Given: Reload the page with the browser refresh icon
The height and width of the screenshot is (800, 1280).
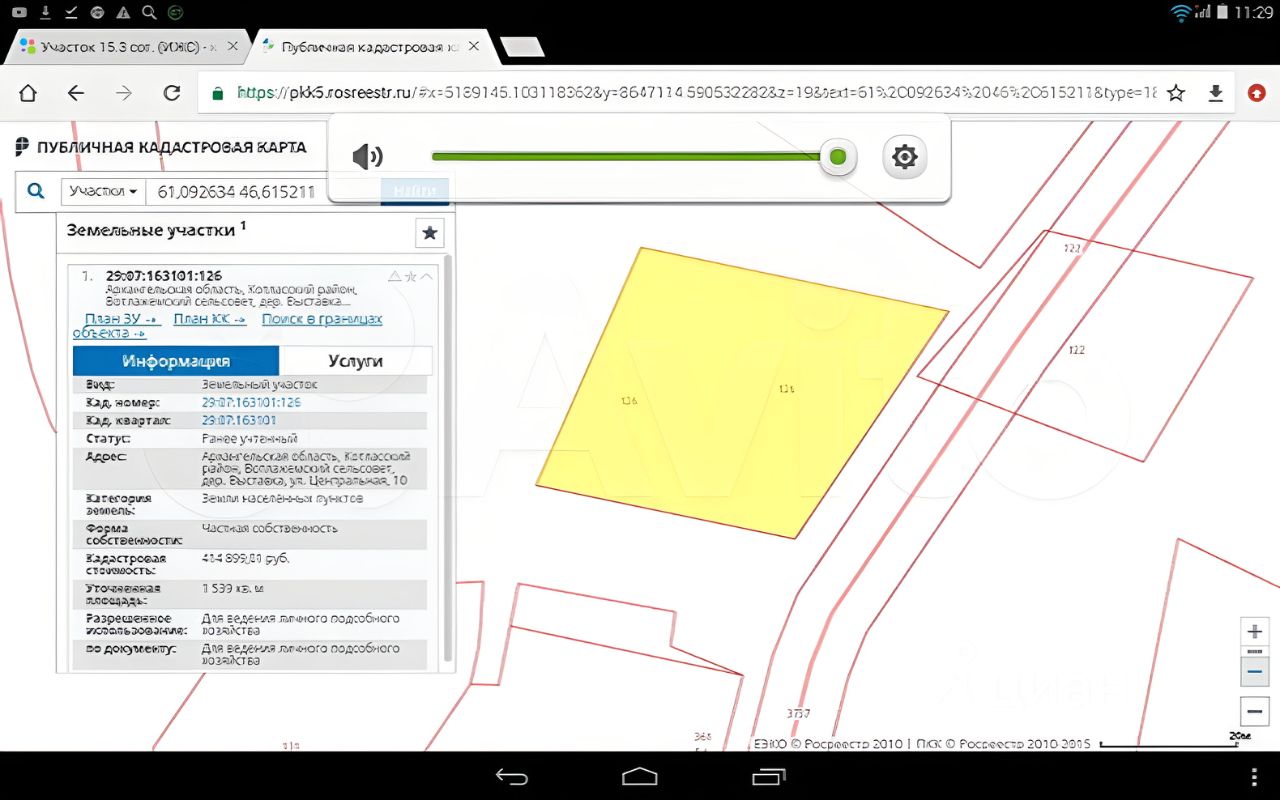Looking at the screenshot, I should coord(172,93).
